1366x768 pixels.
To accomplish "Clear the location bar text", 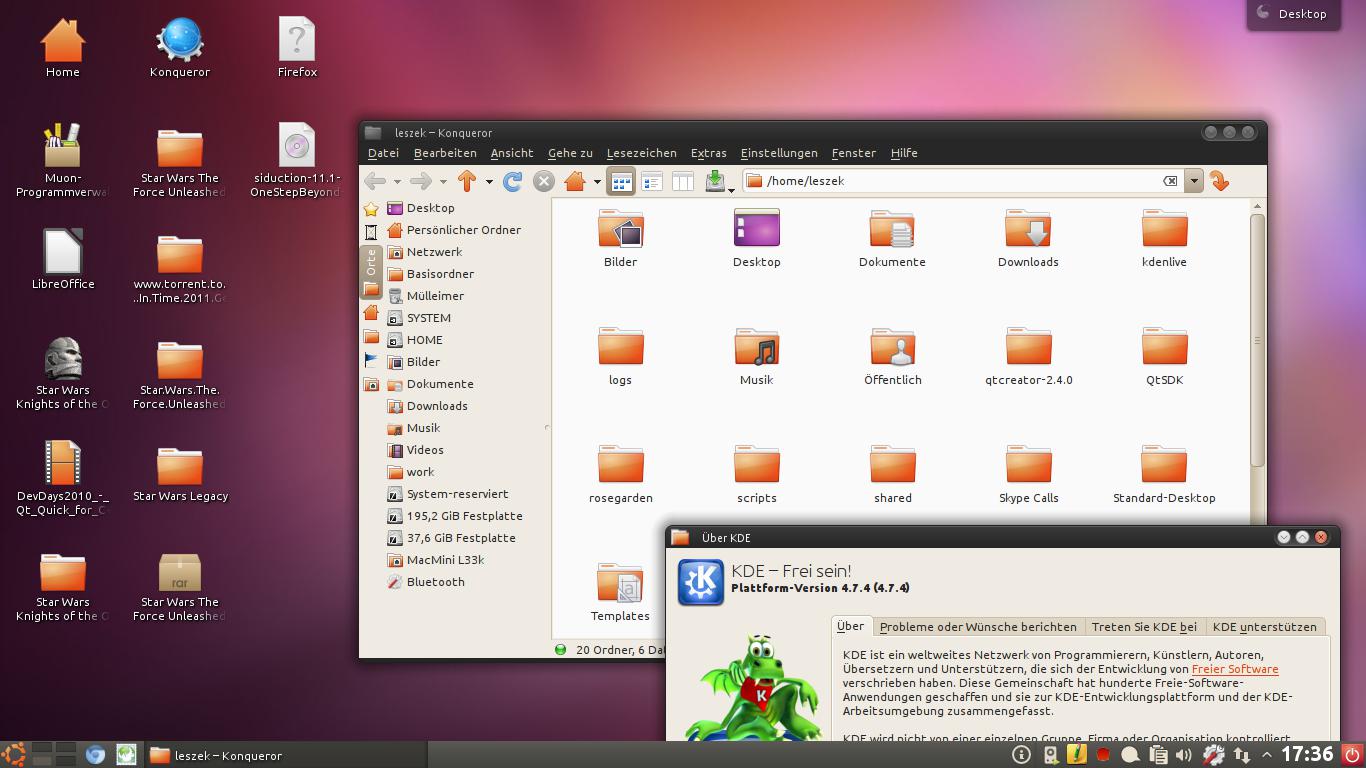I will coord(1170,181).
